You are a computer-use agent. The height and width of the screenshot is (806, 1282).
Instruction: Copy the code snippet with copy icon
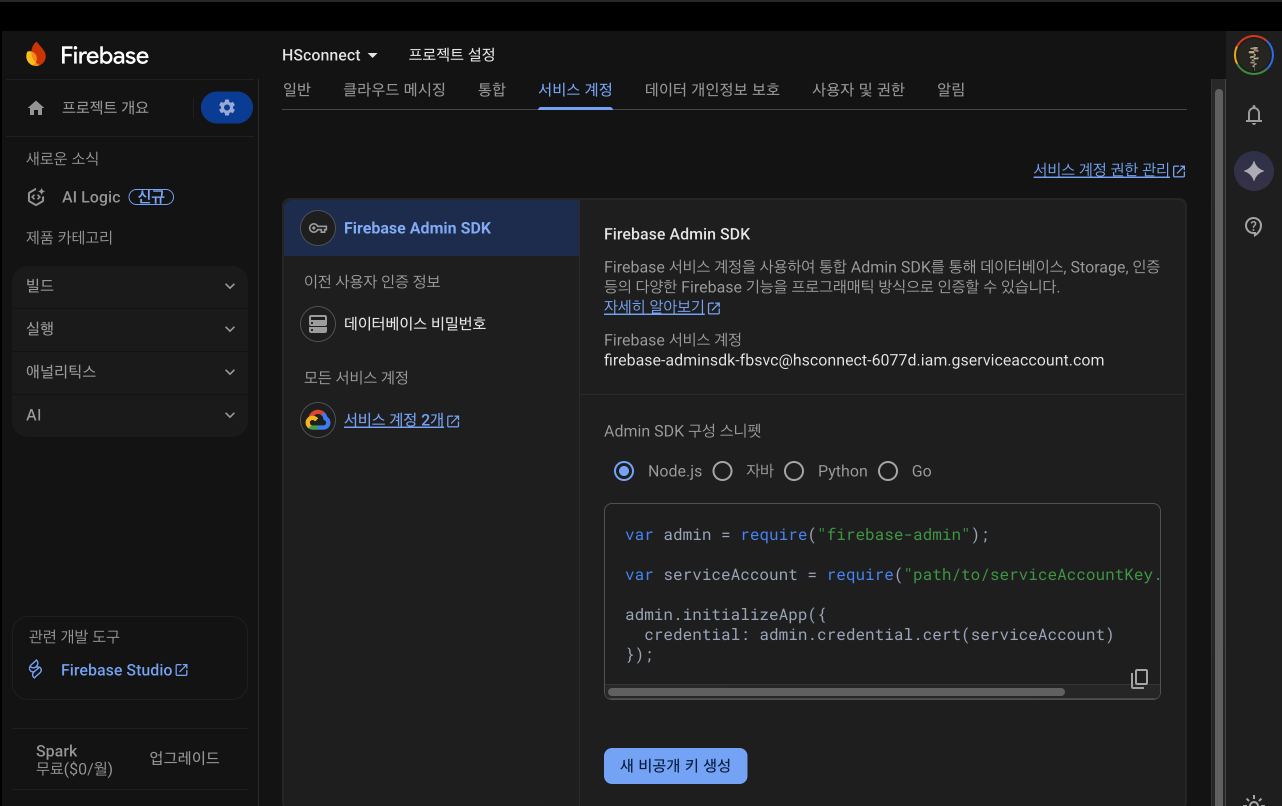pos(1139,679)
